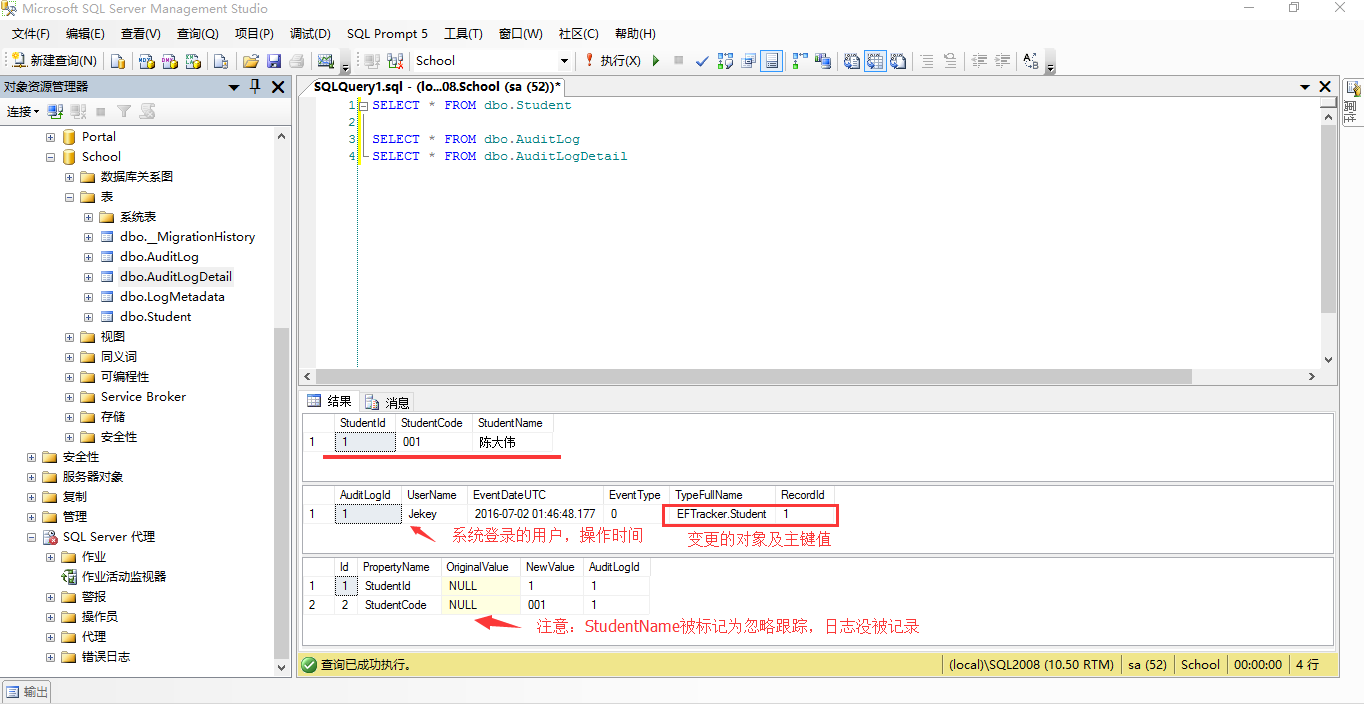The height and width of the screenshot is (704, 1364).
Task: Open the SQL Prompt 5 menu
Action: pyautogui.click(x=387, y=34)
